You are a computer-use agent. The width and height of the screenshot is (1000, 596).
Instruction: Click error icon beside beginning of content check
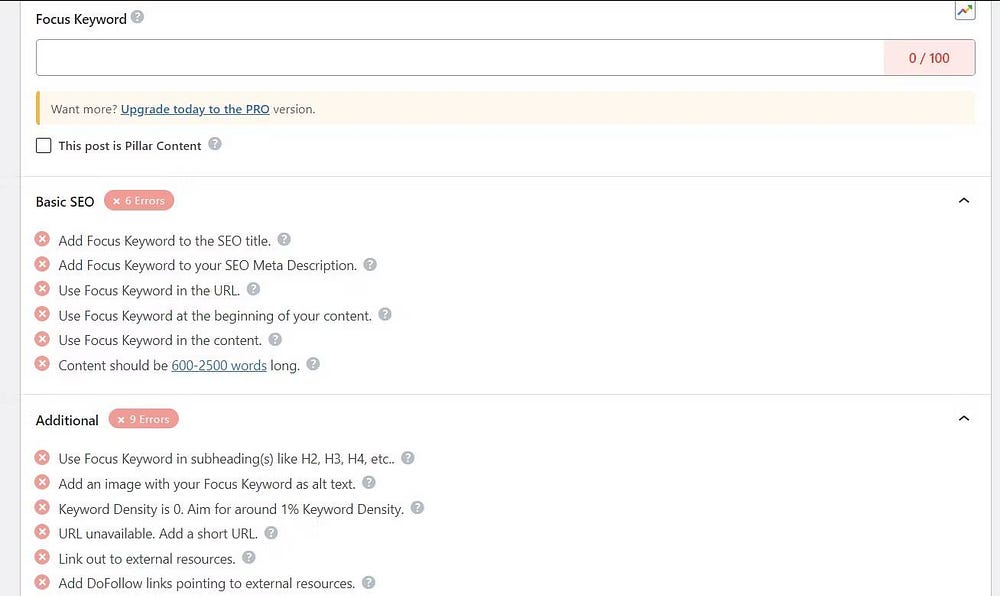point(42,314)
